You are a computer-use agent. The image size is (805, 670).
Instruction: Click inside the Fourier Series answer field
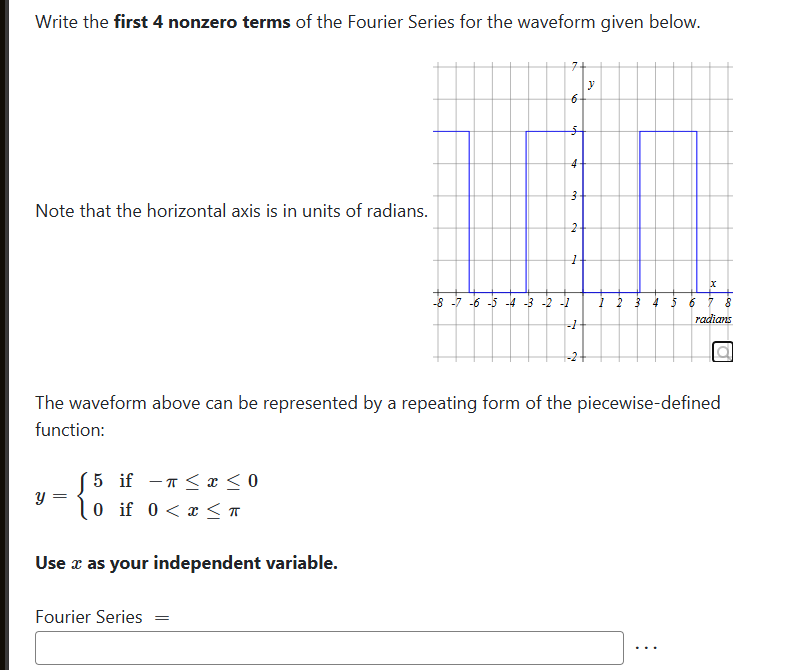click(330, 648)
